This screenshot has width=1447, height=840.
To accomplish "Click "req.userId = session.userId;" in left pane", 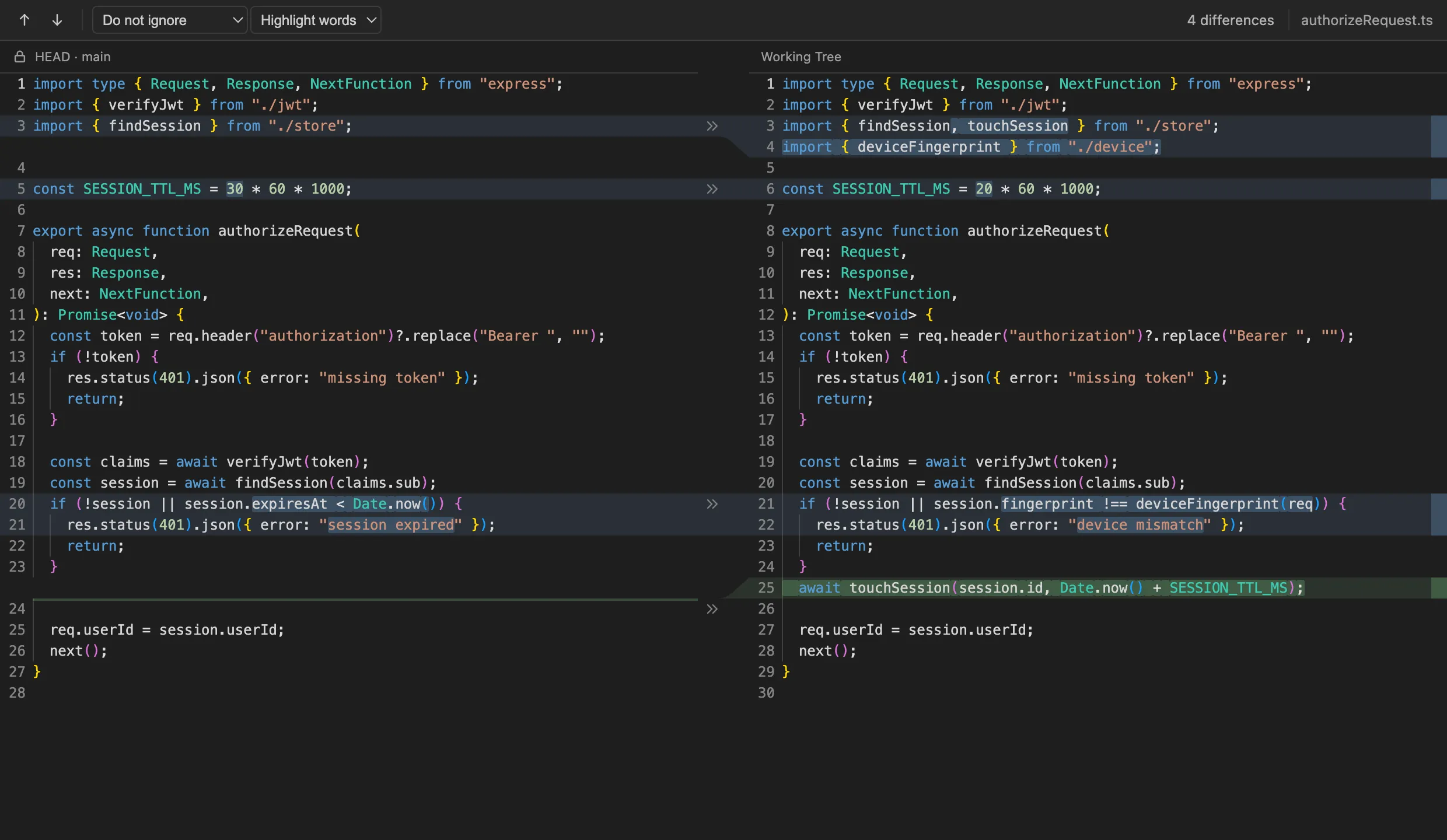I will pos(167,630).
